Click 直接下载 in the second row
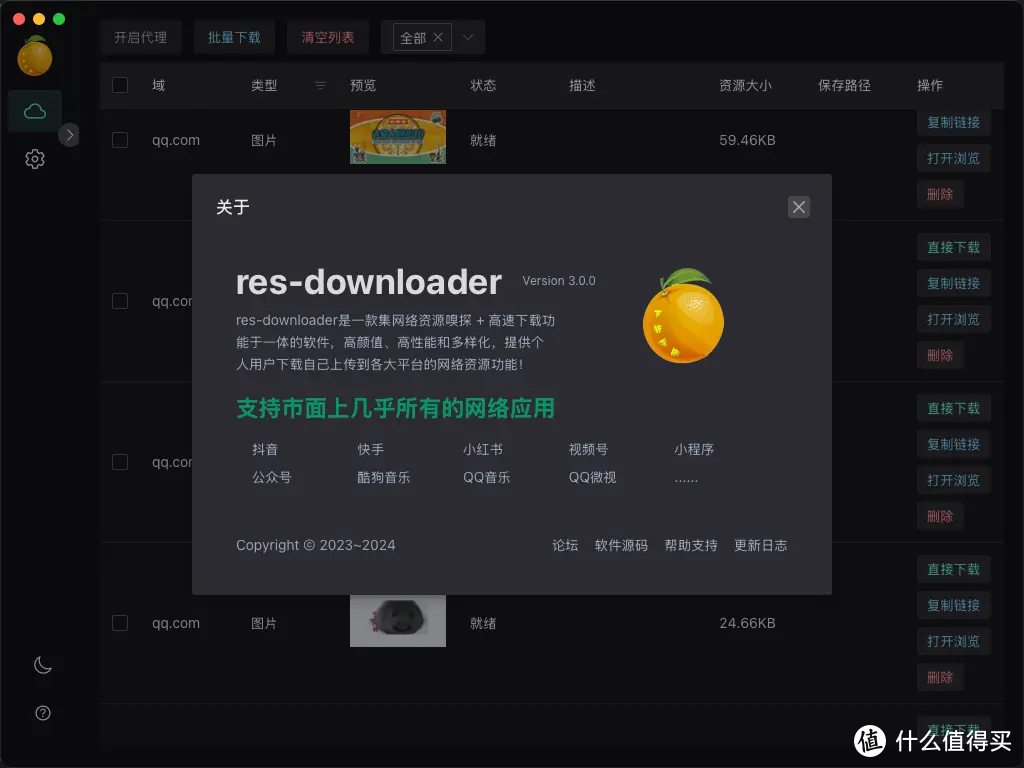Image resolution: width=1024 pixels, height=768 pixels. [953, 247]
